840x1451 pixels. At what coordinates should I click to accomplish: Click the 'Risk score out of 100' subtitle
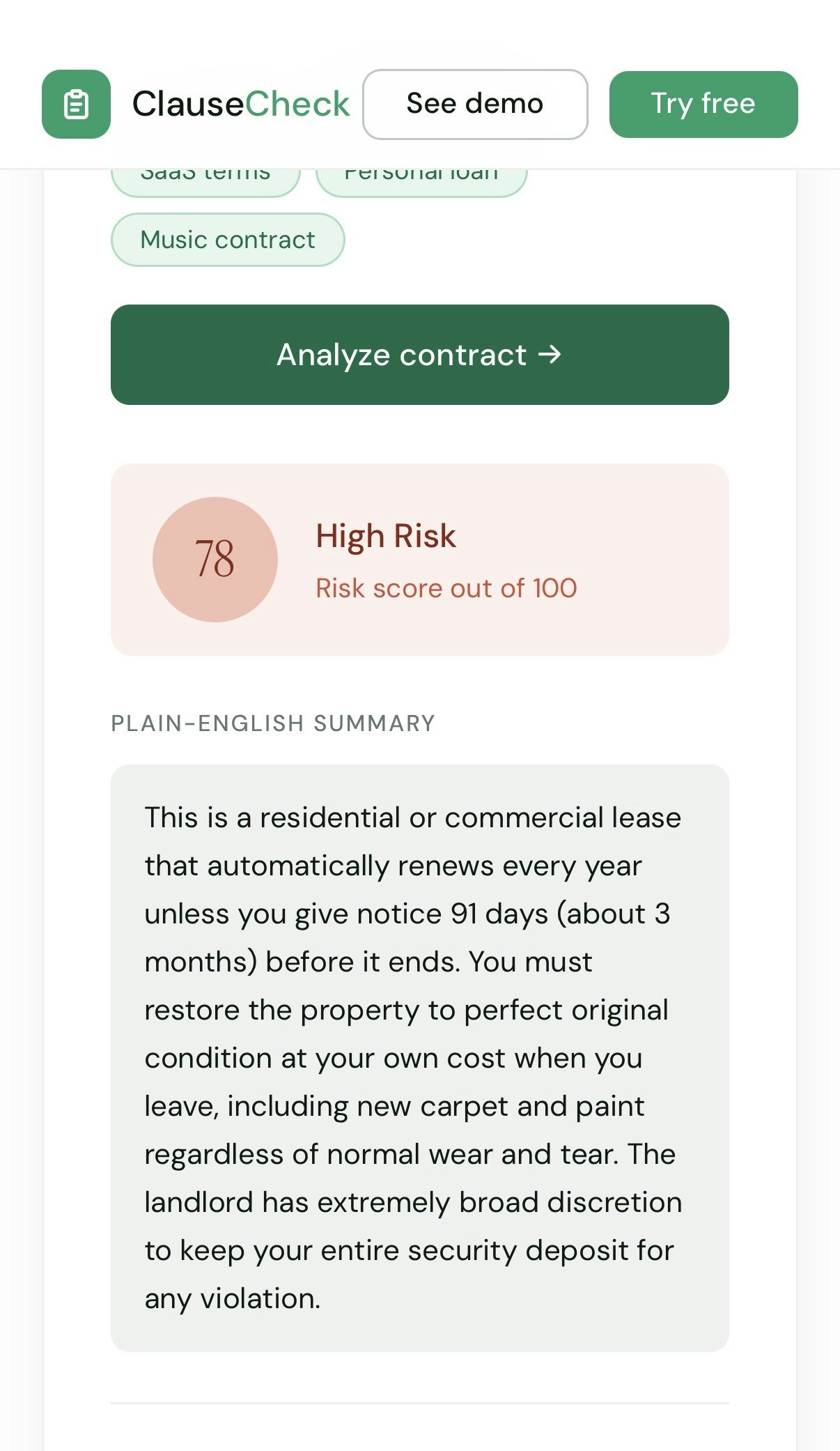446,588
